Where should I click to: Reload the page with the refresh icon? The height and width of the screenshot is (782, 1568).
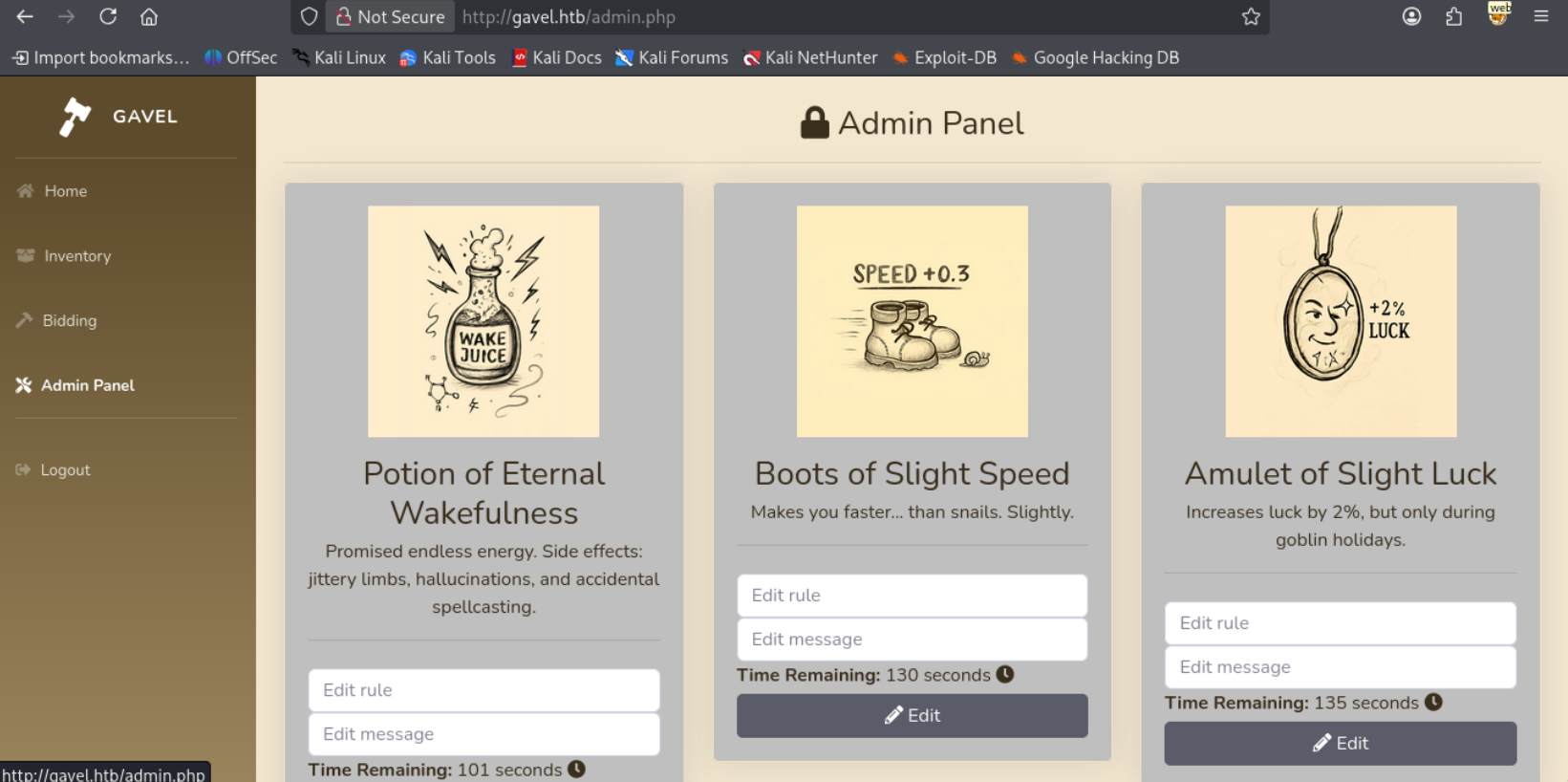(x=108, y=16)
